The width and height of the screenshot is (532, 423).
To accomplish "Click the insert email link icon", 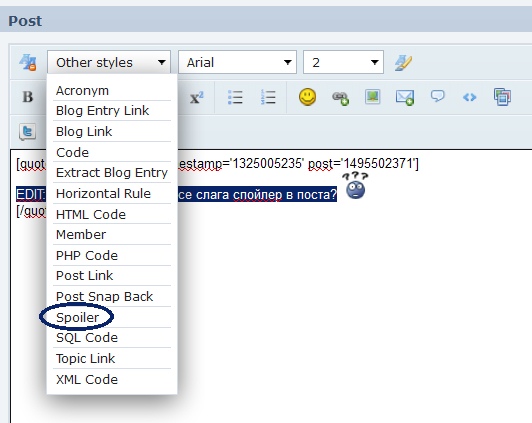I will coord(404,98).
